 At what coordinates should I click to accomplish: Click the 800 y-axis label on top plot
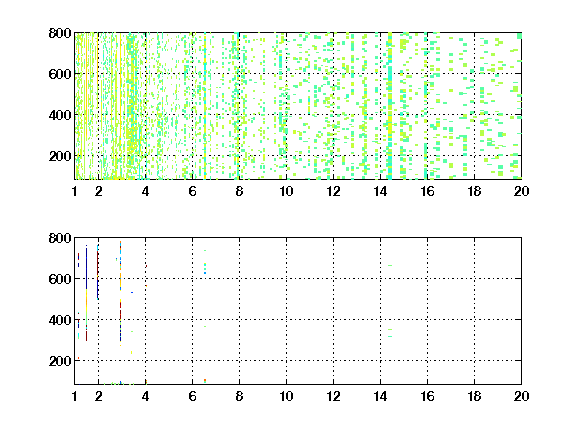click(x=60, y=33)
